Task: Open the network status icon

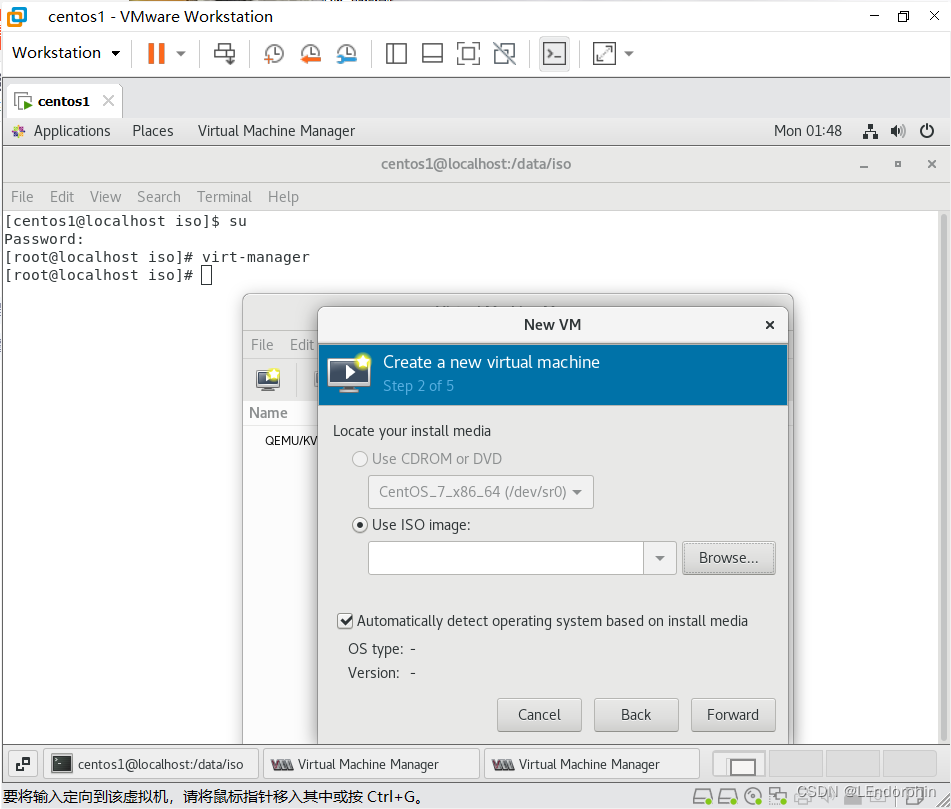Action: 870,131
